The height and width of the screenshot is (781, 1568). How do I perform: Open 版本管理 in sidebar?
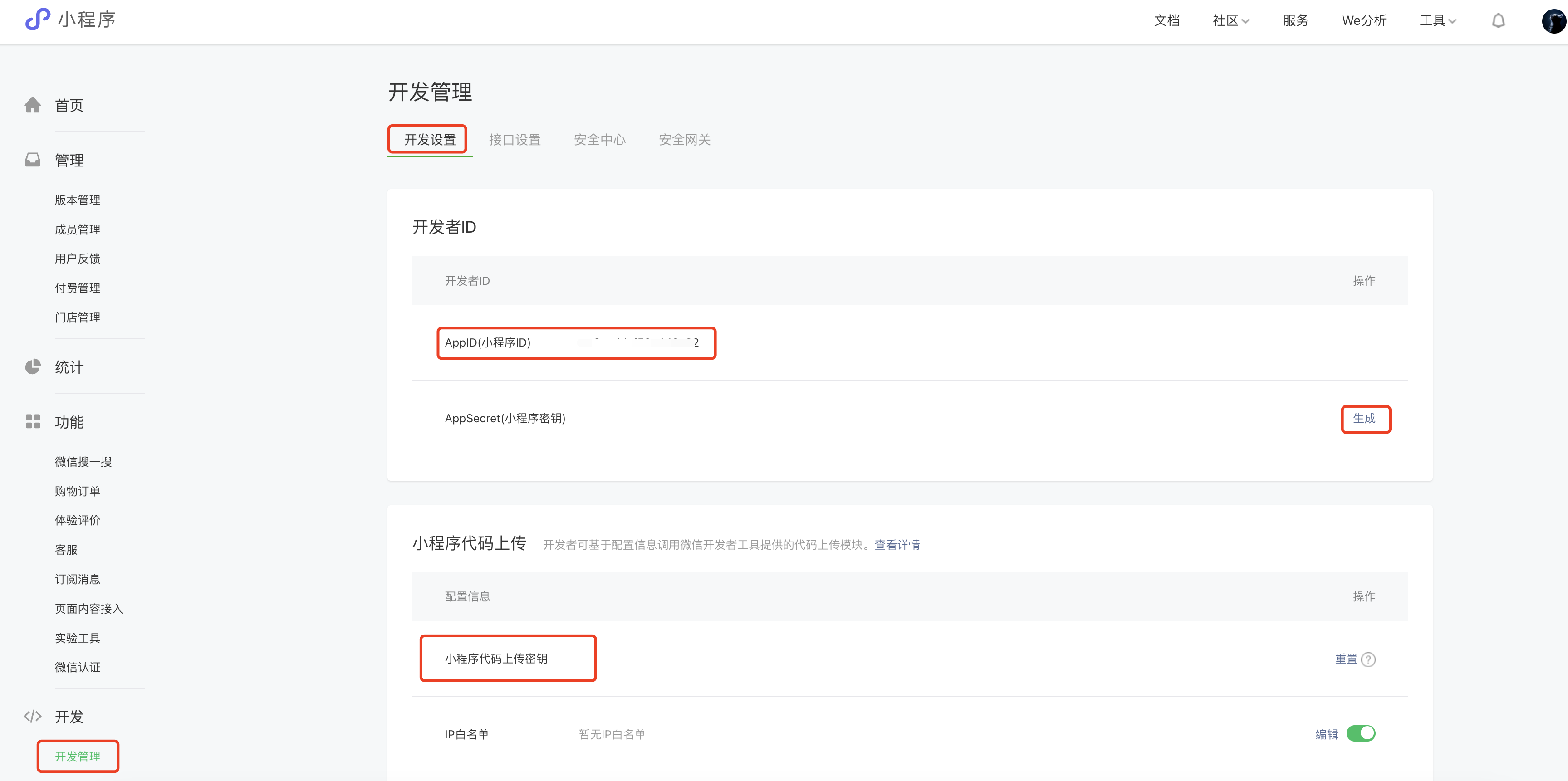77,200
